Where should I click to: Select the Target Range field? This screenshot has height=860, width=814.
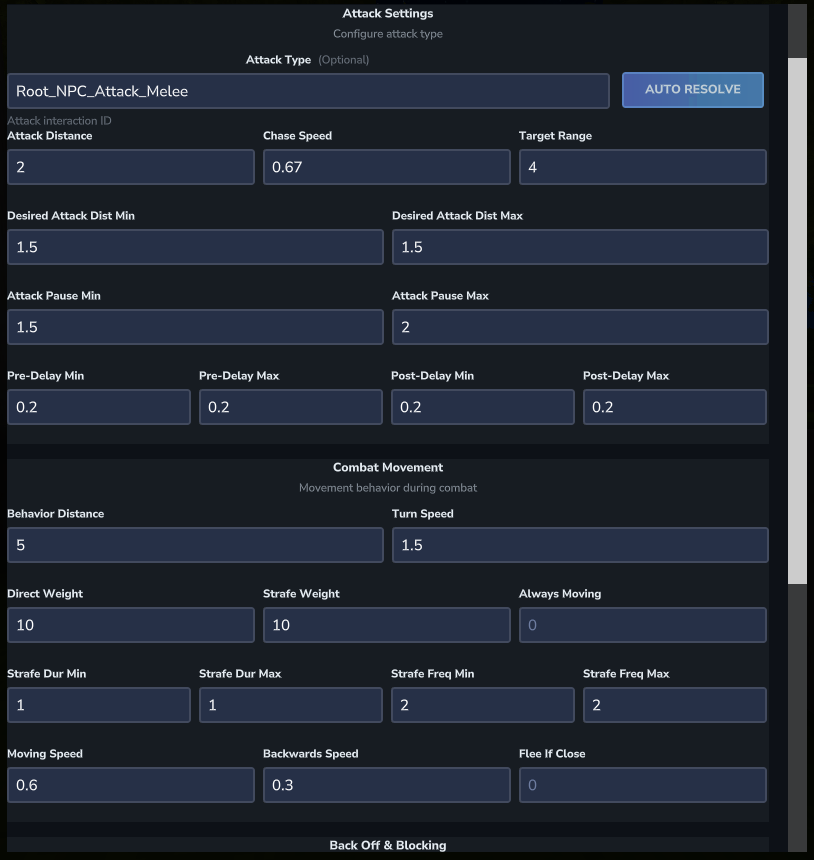(x=642, y=167)
